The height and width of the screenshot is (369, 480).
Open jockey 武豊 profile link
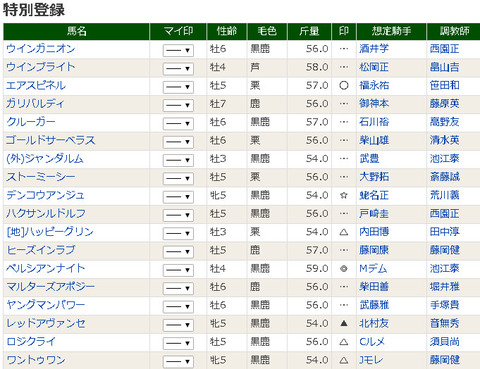tap(369, 159)
